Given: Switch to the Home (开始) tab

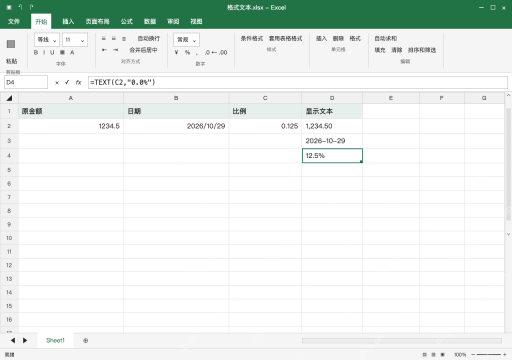Looking at the screenshot, I should tap(41, 21).
